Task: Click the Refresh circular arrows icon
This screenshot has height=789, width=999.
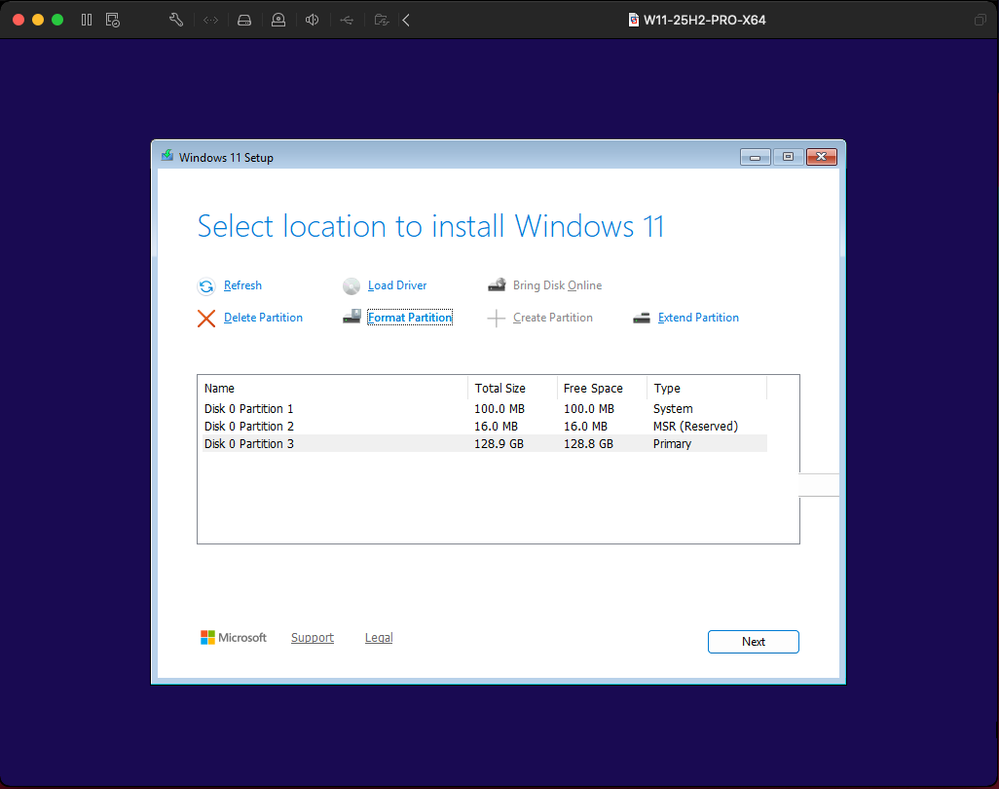Action: click(206, 286)
